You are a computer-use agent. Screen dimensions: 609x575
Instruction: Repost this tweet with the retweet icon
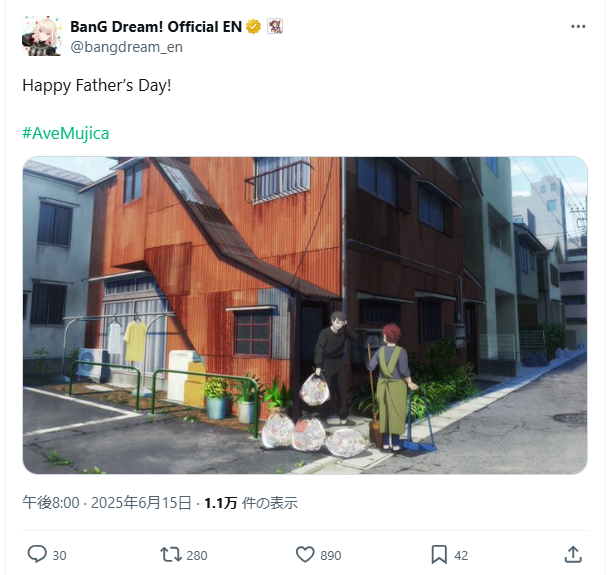coord(171,554)
